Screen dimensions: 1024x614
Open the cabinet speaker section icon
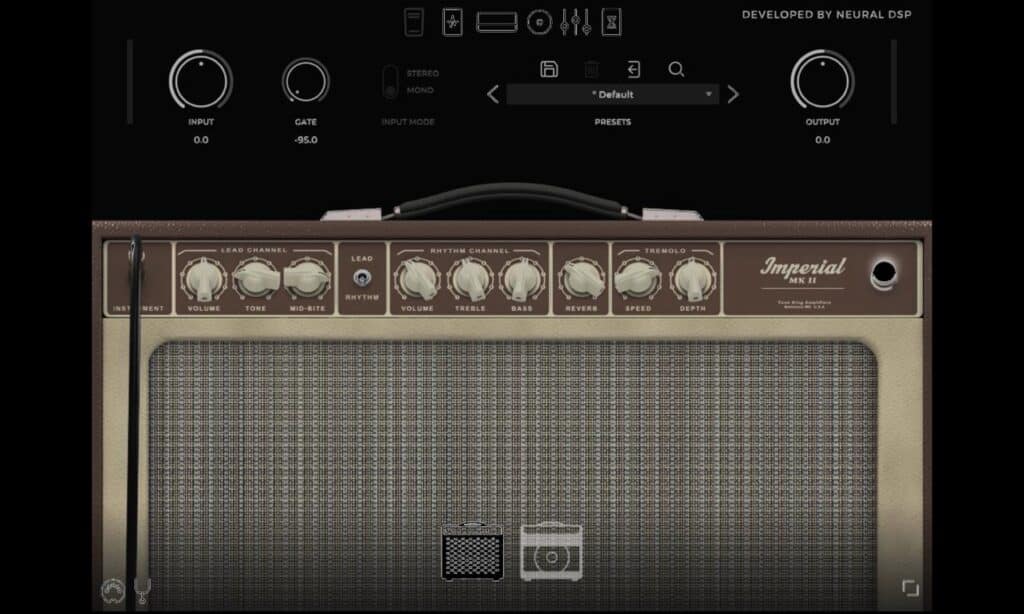pos(539,22)
